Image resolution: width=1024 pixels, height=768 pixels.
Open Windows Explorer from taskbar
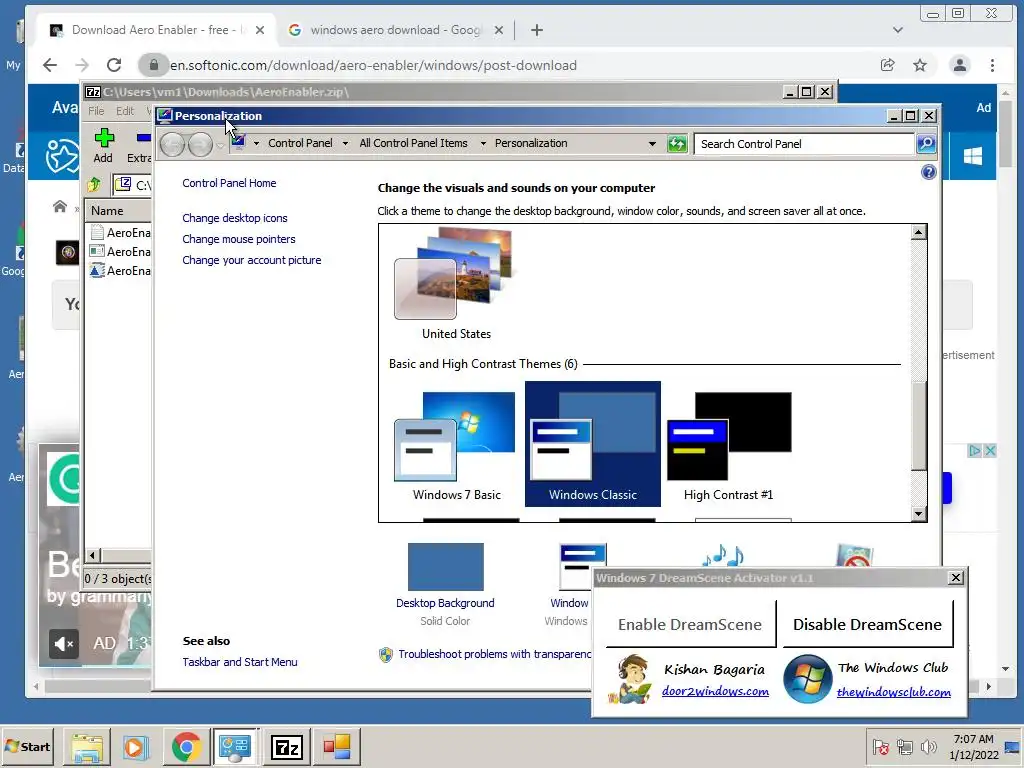tap(87, 746)
